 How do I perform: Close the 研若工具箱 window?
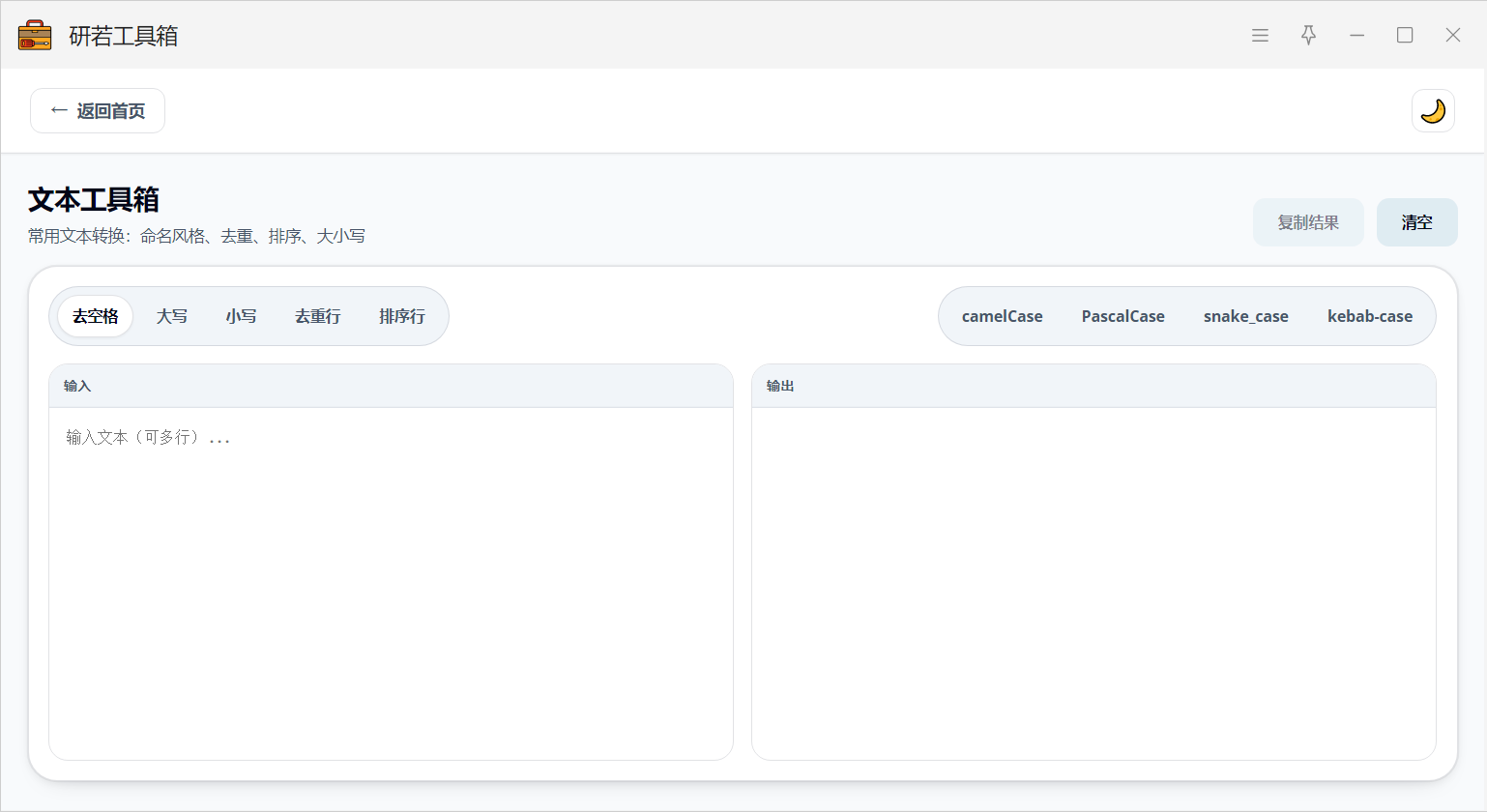pyautogui.click(x=1452, y=36)
